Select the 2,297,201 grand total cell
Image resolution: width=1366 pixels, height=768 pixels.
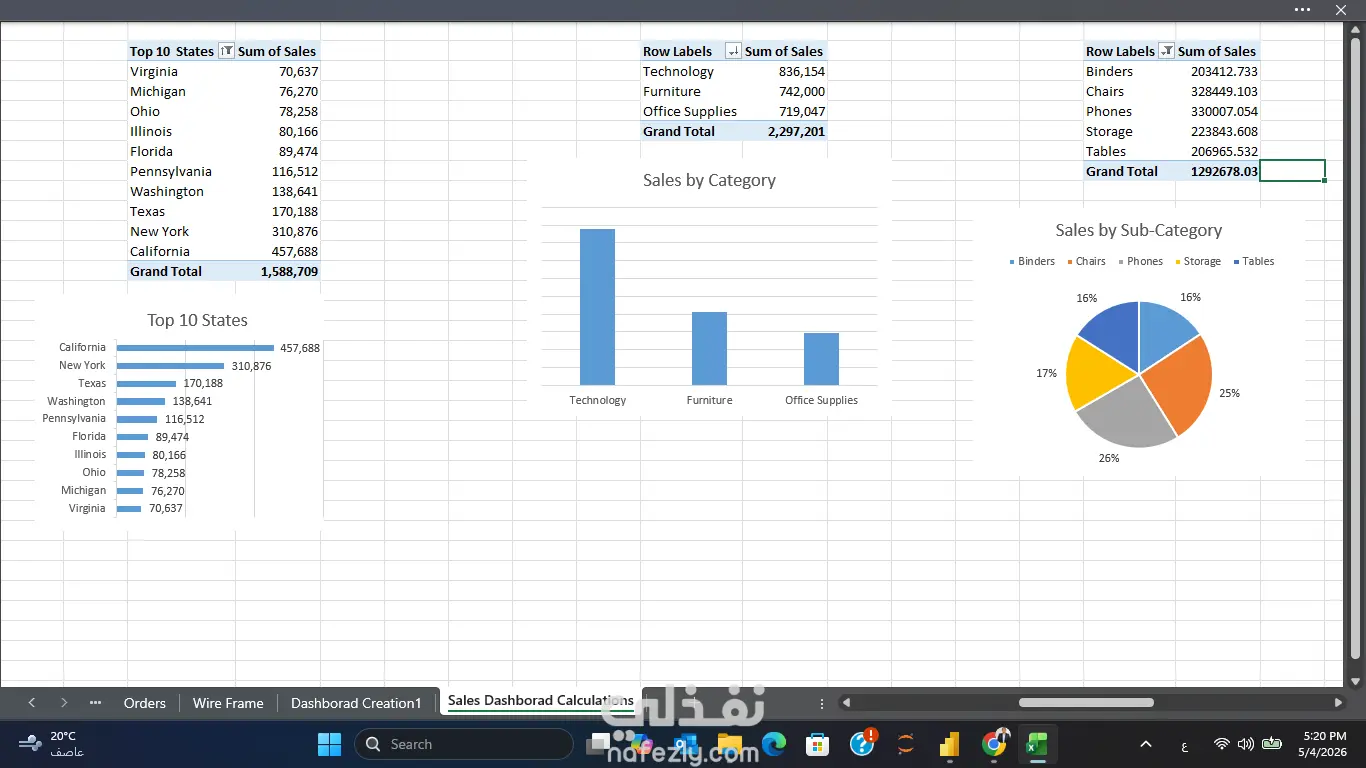coord(785,131)
